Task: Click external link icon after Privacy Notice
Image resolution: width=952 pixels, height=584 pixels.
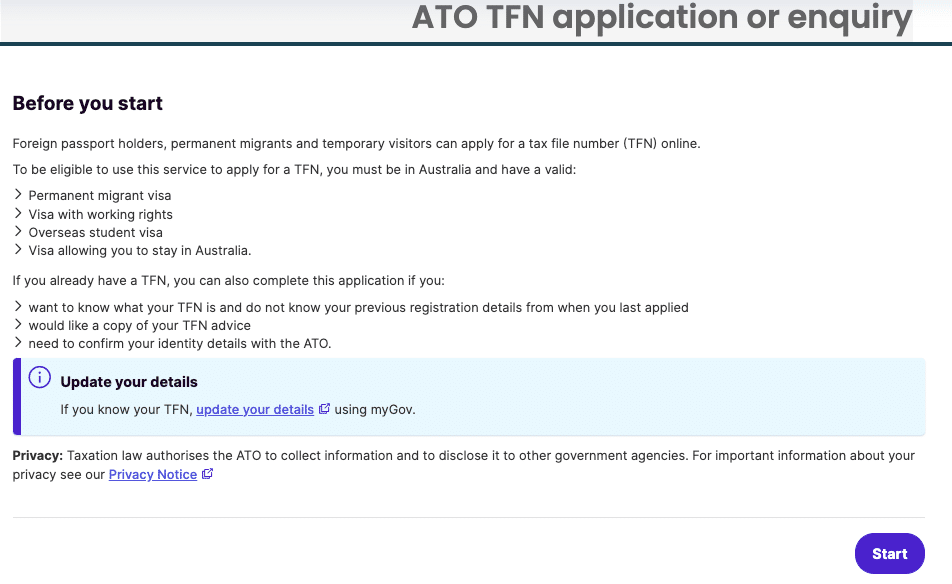Action: pyautogui.click(x=207, y=474)
